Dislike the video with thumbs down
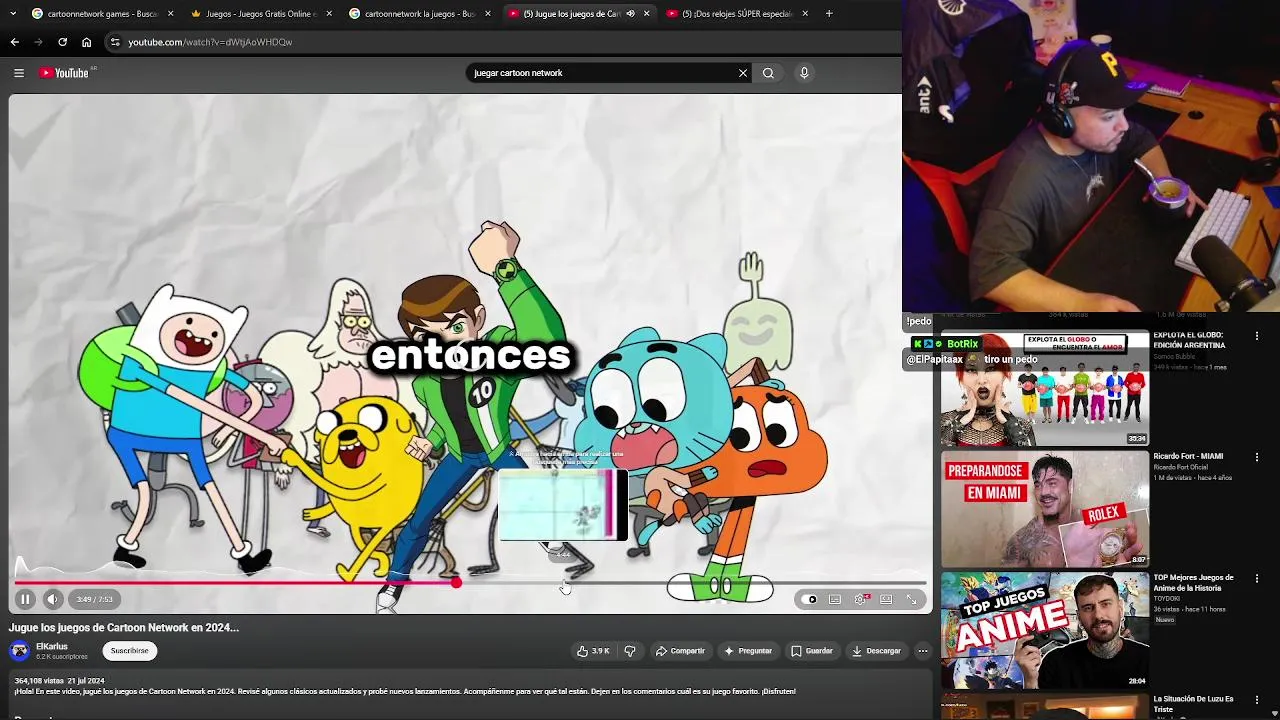Viewport: 1280px width, 720px height. coord(630,651)
